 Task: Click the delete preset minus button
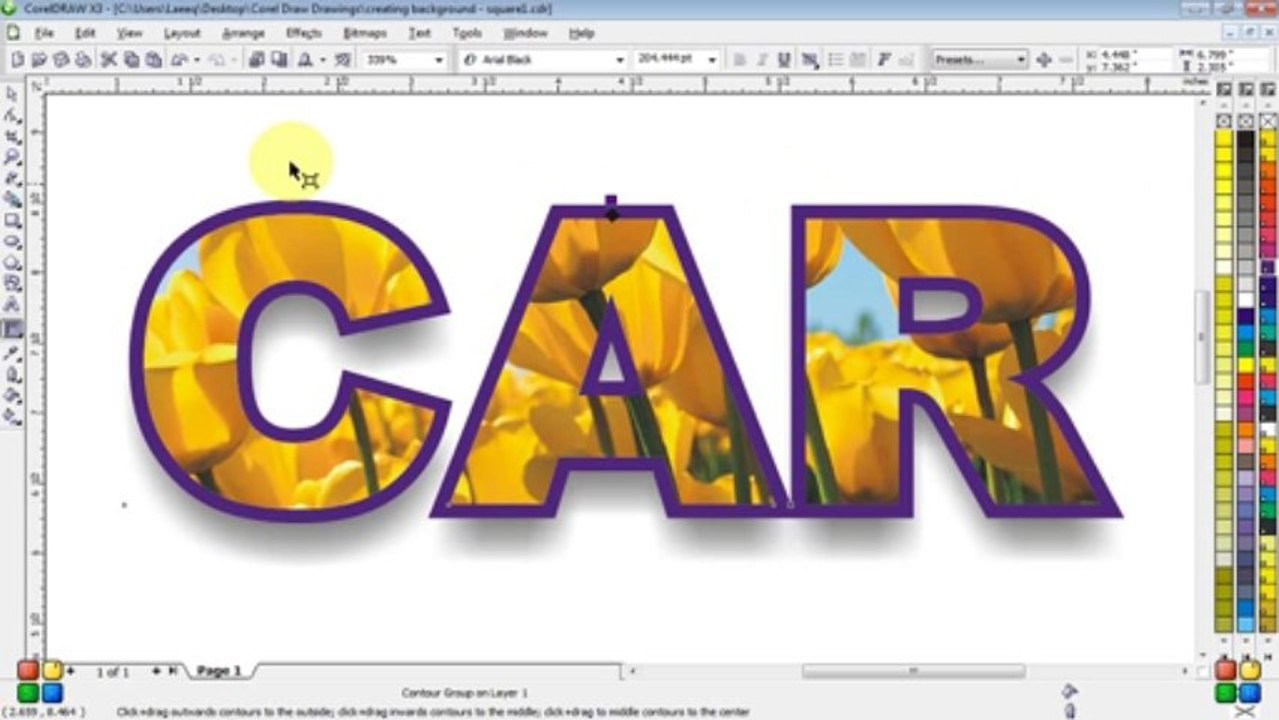[1066, 60]
